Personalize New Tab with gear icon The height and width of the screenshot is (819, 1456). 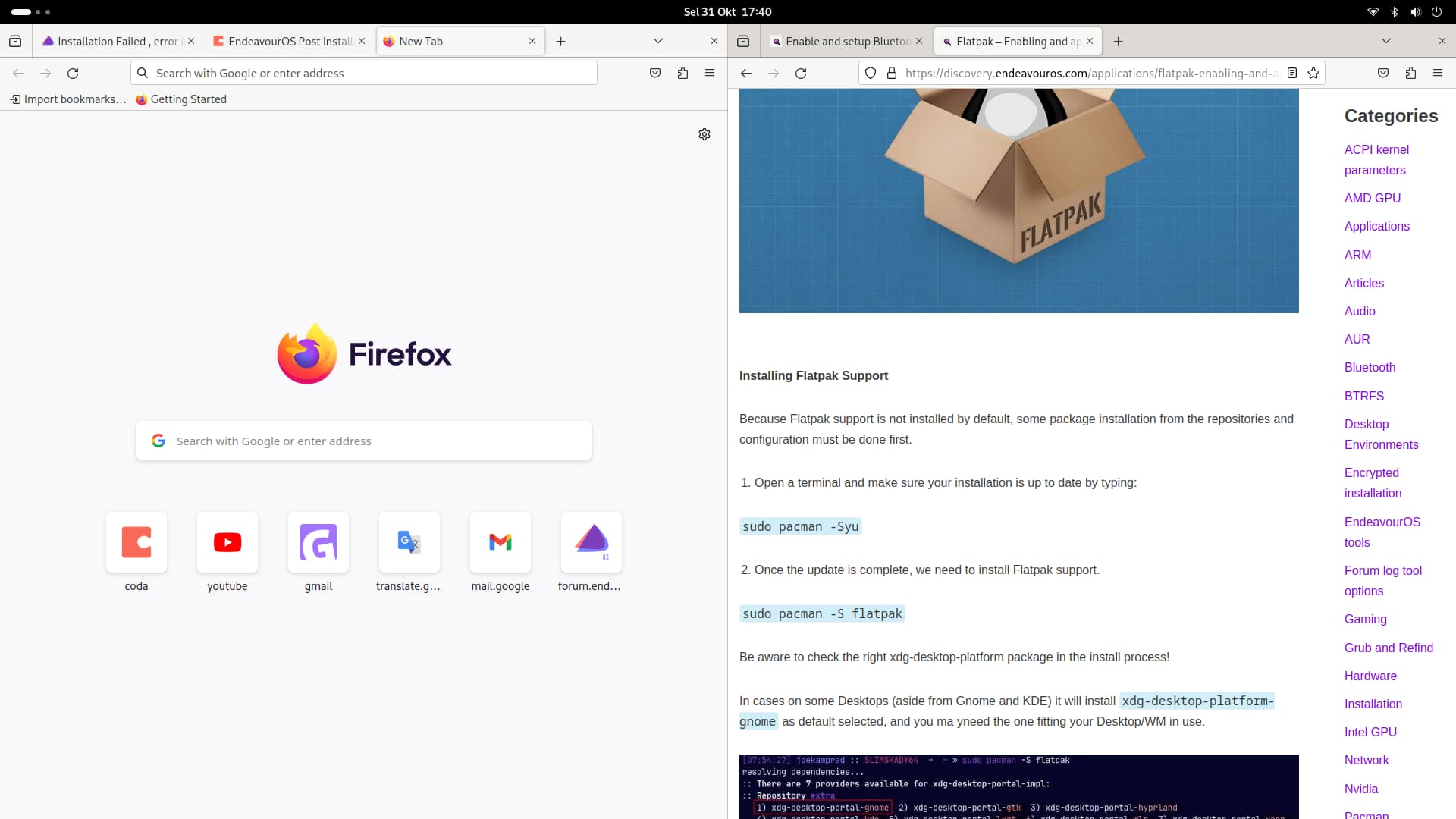(704, 134)
